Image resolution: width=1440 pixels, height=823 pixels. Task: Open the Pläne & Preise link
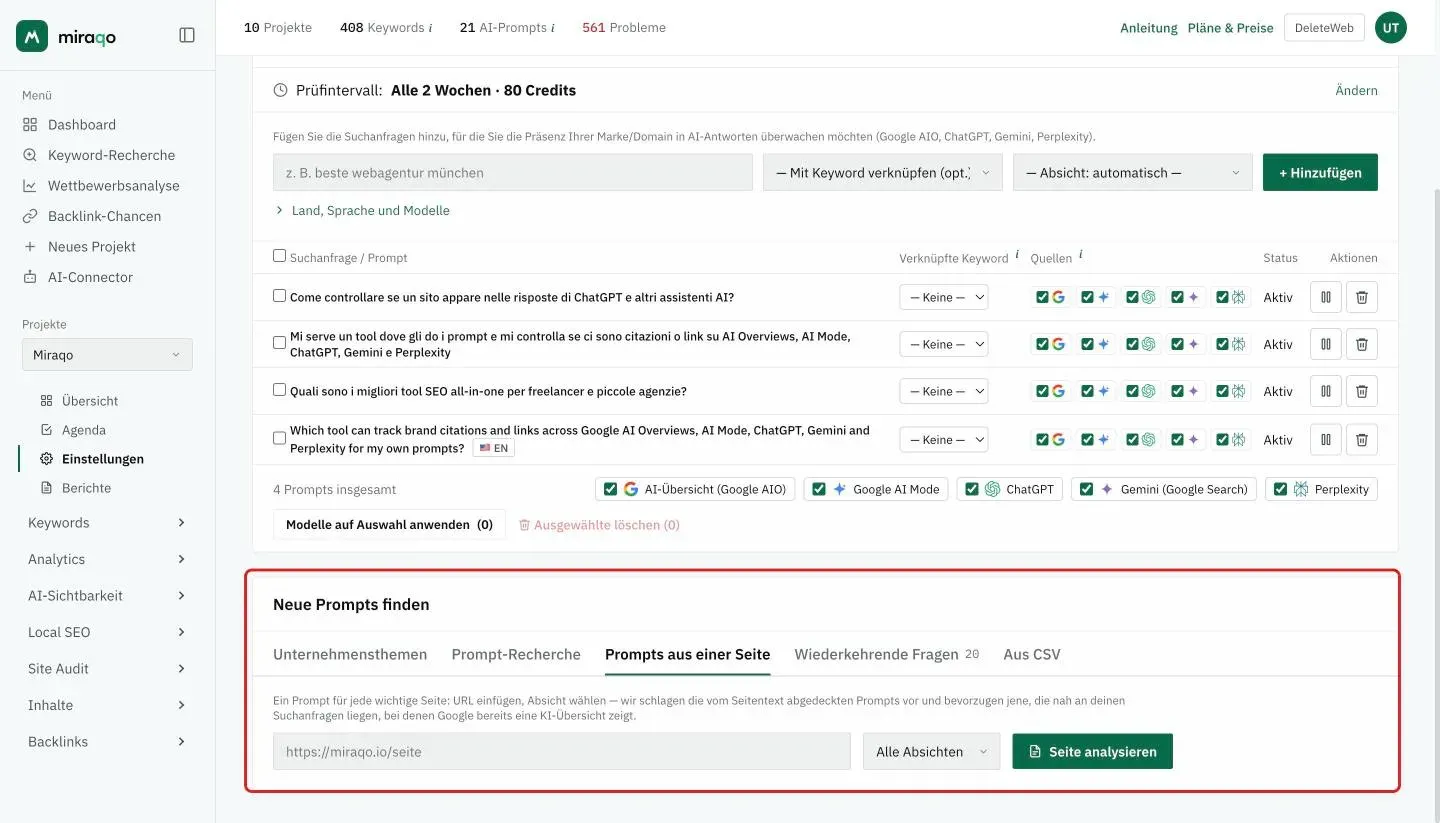coord(1230,28)
